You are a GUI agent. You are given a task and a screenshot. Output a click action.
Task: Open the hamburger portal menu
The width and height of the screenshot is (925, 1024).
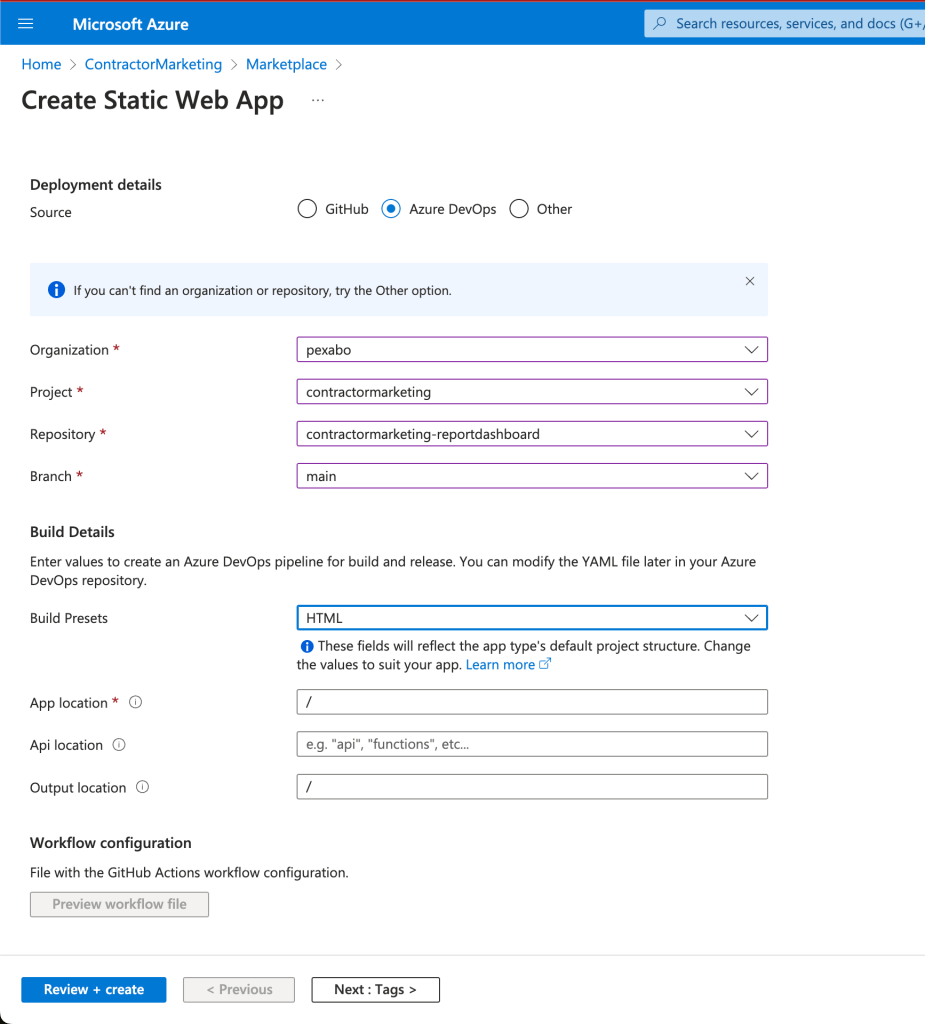coord(25,24)
